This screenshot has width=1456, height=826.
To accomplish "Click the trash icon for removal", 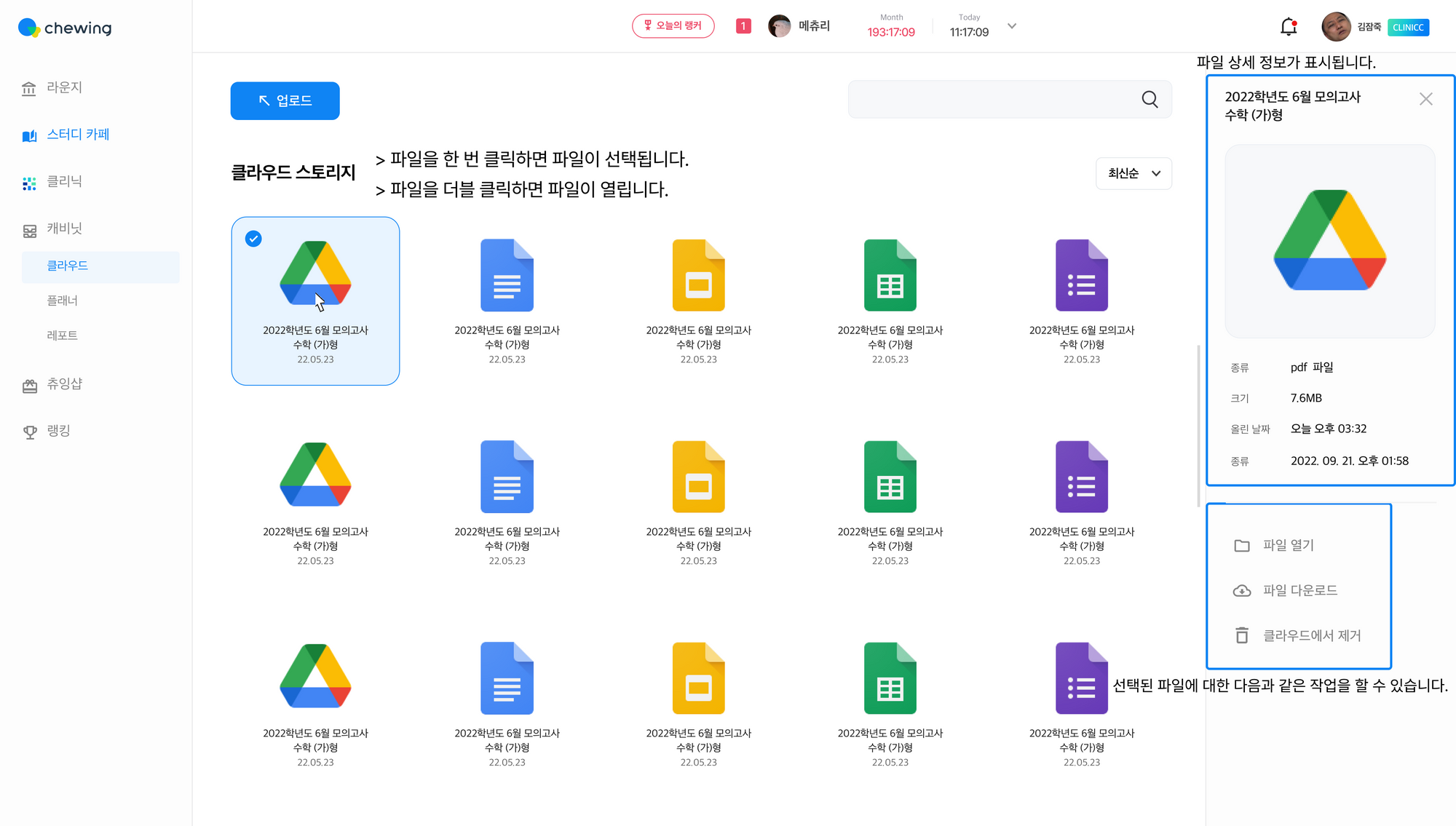I will (x=1242, y=635).
